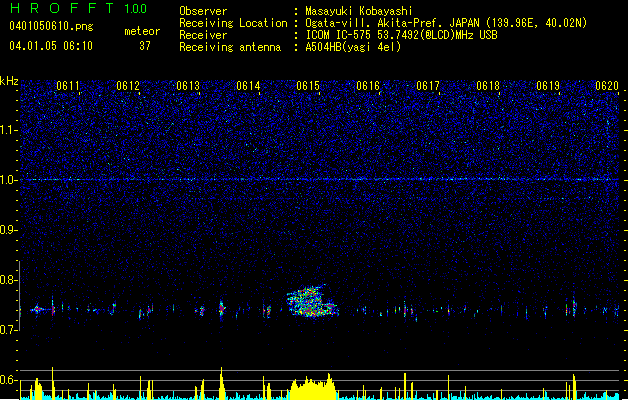Click the 0.6 kHz axis label
629x400 pixels.
coord(9,380)
